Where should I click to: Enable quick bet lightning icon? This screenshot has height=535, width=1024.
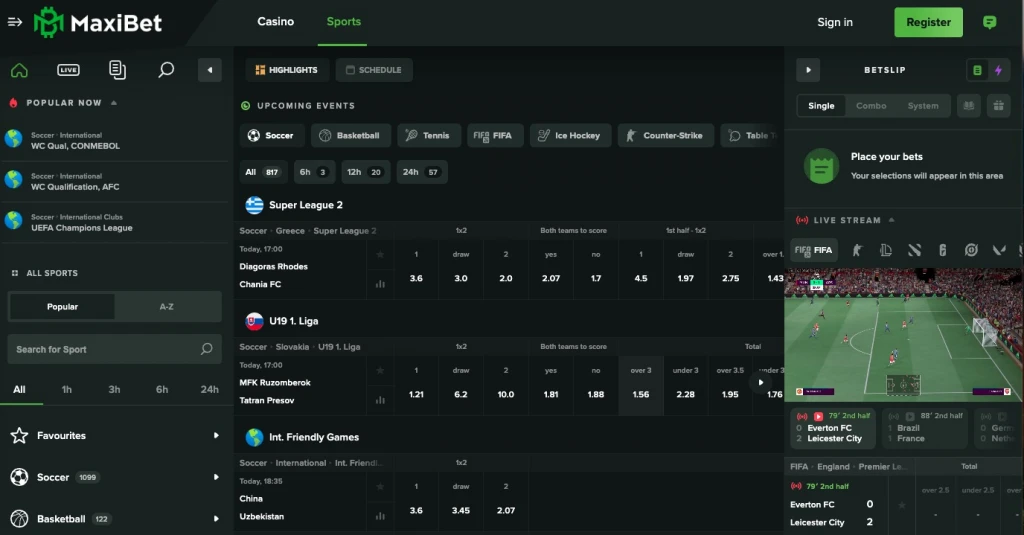(x=997, y=70)
